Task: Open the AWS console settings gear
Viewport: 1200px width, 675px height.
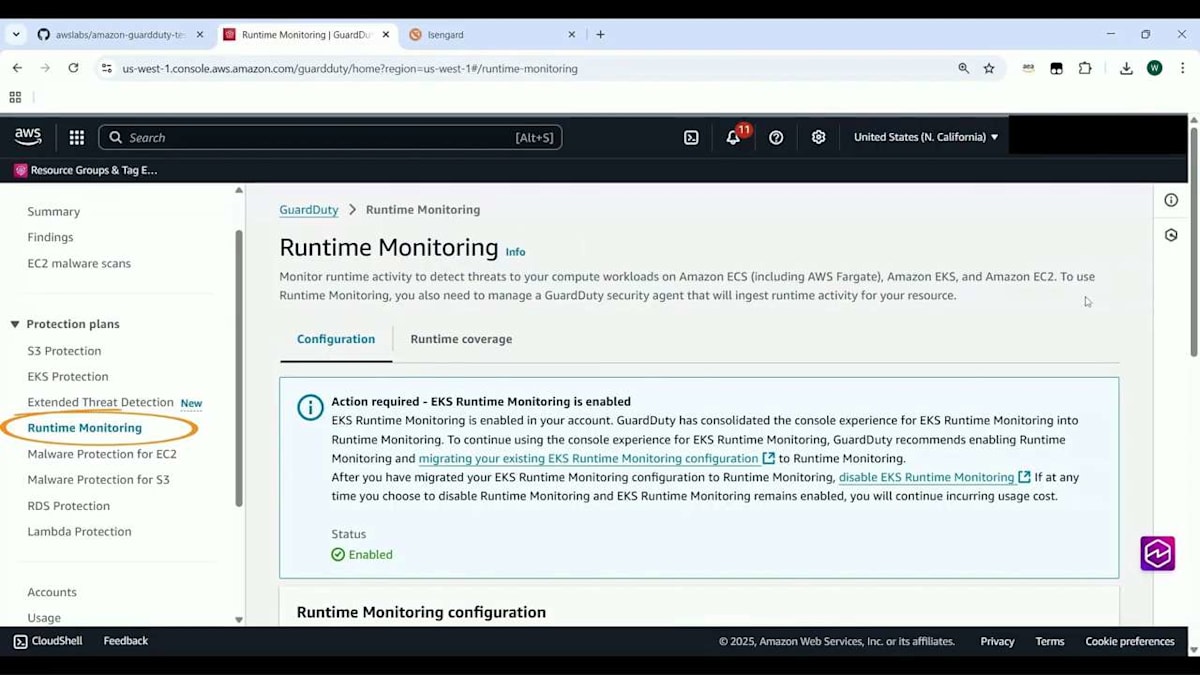Action: [819, 138]
